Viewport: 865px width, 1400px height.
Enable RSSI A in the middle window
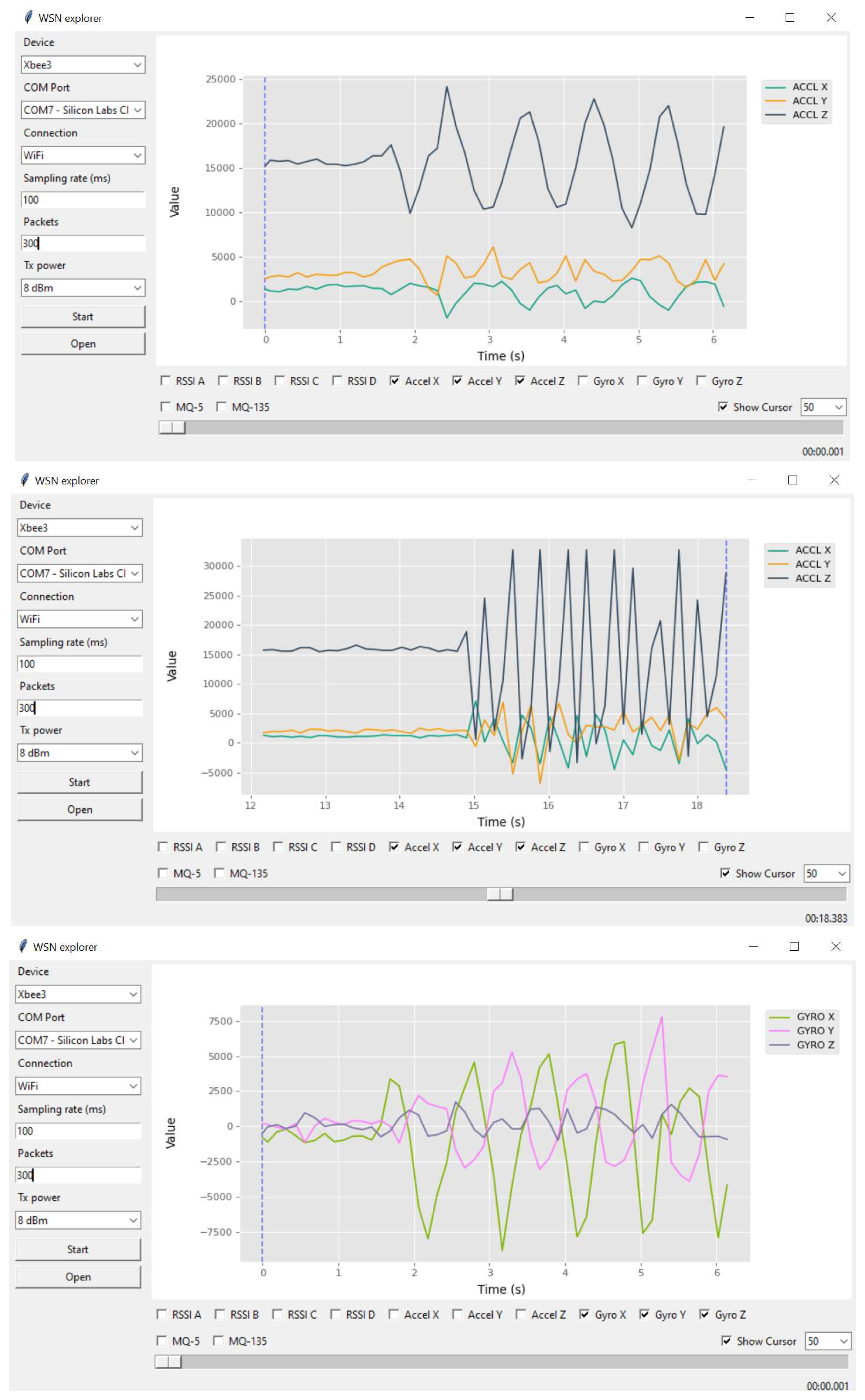click(163, 847)
